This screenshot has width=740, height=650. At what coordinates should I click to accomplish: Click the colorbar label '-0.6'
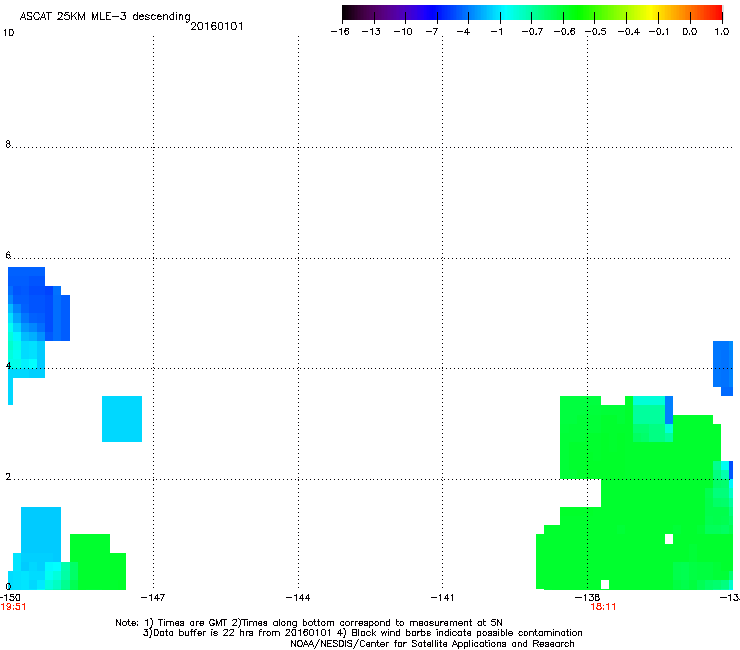pyautogui.click(x=564, y=32)
